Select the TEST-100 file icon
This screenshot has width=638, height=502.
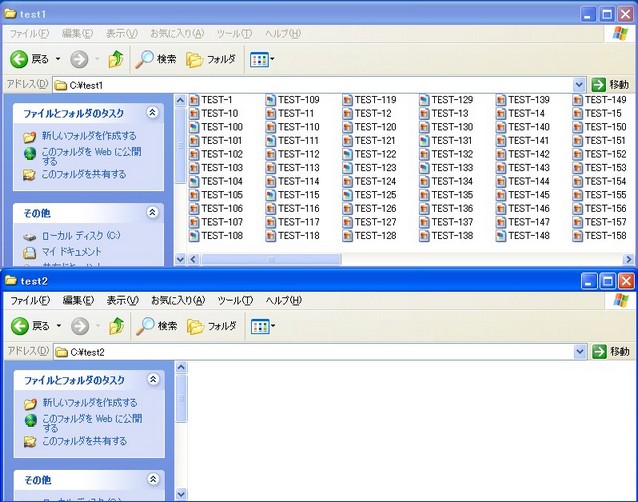click(194, 127)
